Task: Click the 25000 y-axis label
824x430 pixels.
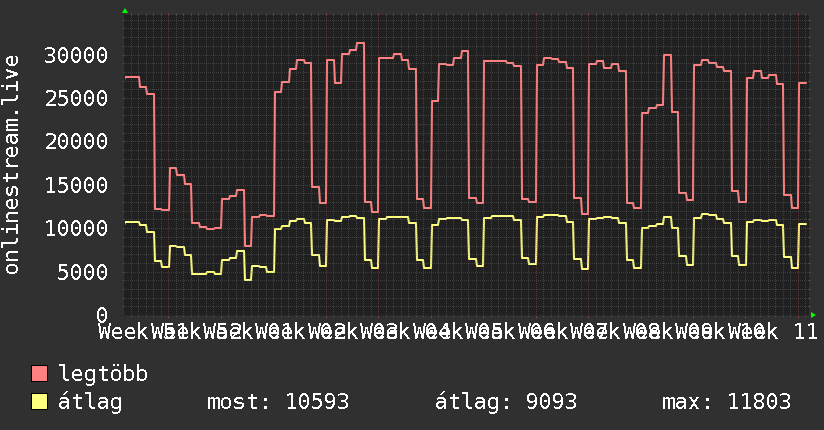Action: tap(76, 98)
